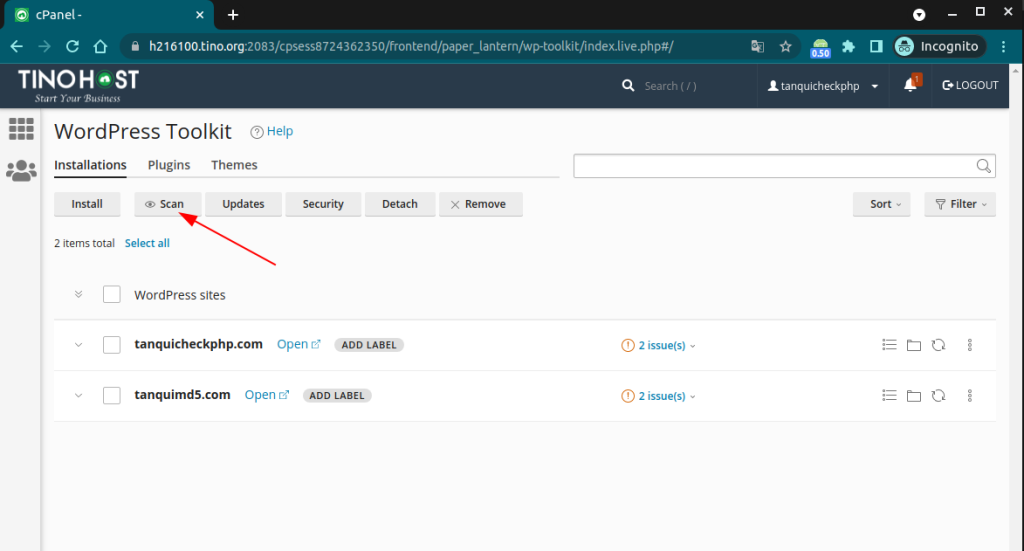Add a label to tanquicheckphp.com
This screenshot has width=1024, height=551.
point(369,345)
